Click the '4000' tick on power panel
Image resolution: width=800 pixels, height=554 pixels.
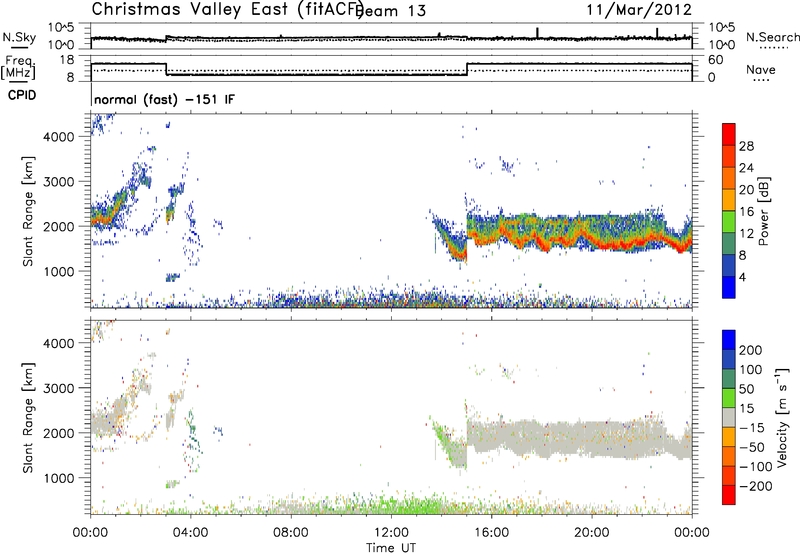click(59, 137)
